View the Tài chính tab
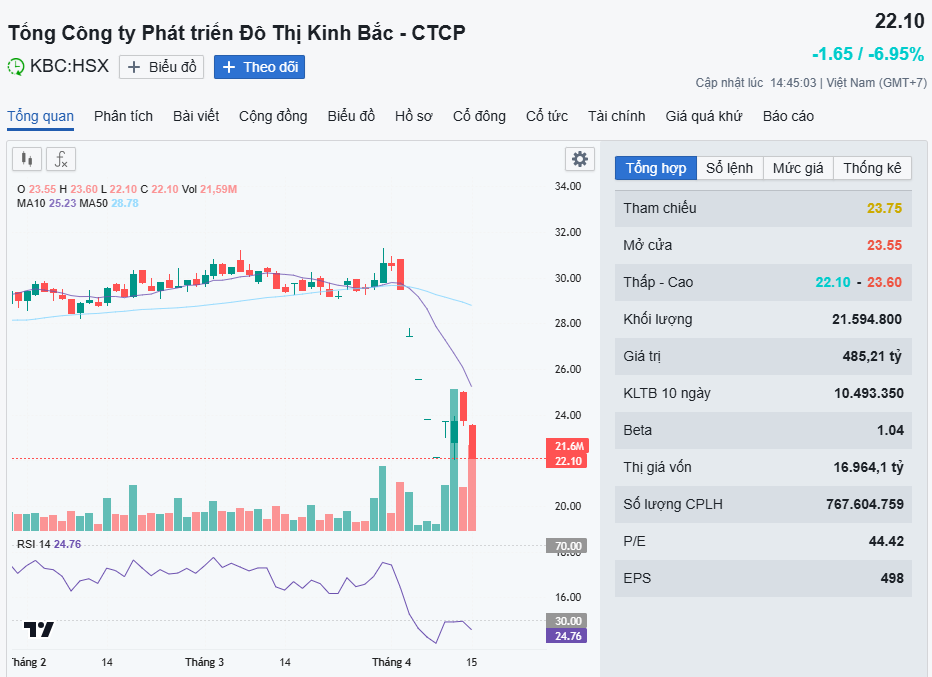Image resolution: width=932 pixels, height=677 pixels. click(617, 116)
